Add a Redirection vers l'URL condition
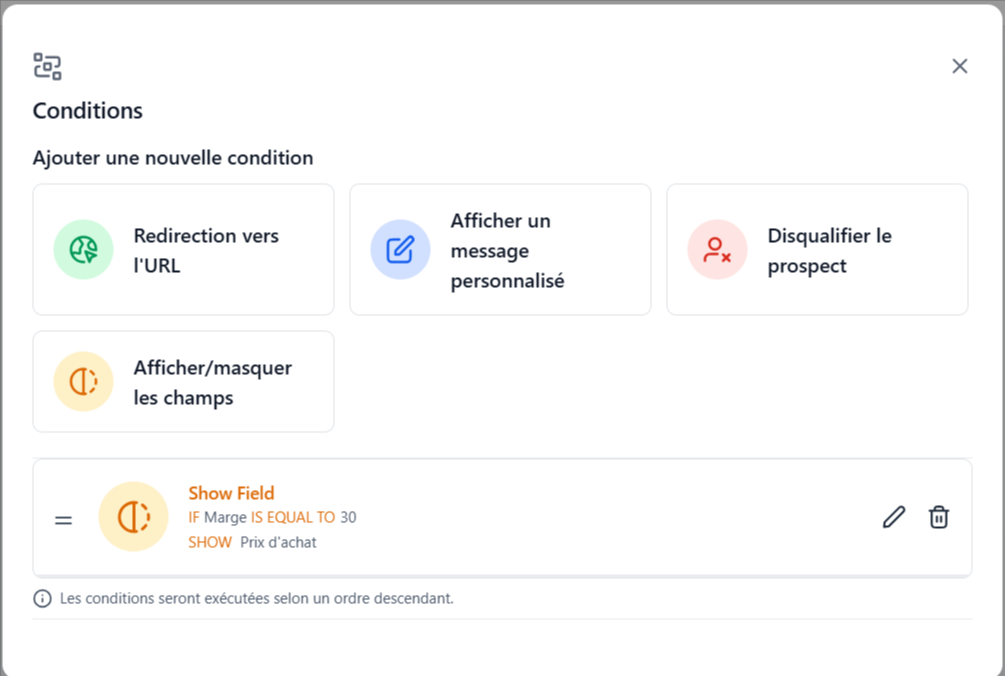Image resolution: width=1005 pixels, height=676 pixels. 183,250
